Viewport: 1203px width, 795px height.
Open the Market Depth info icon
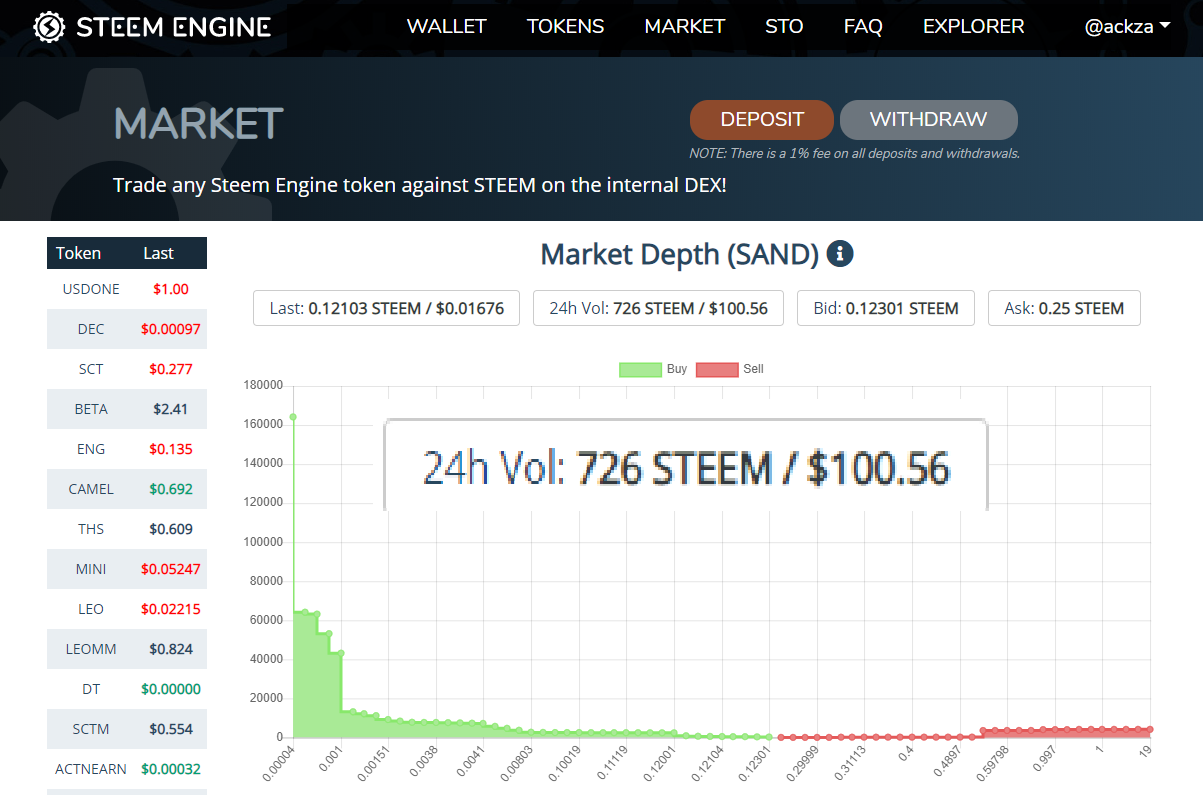840,254
